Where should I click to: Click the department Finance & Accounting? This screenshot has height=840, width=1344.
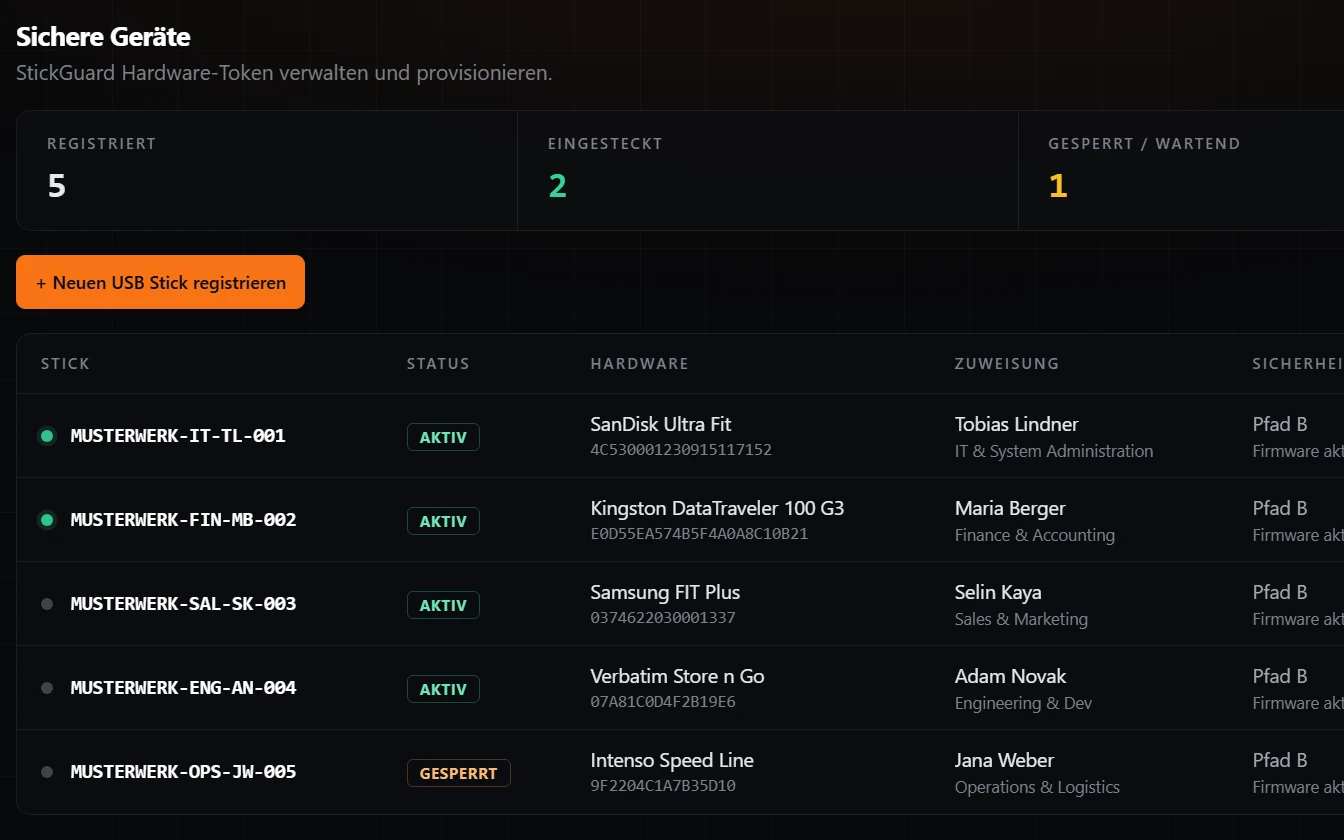pyautogui.click(x=1034, y=535)
